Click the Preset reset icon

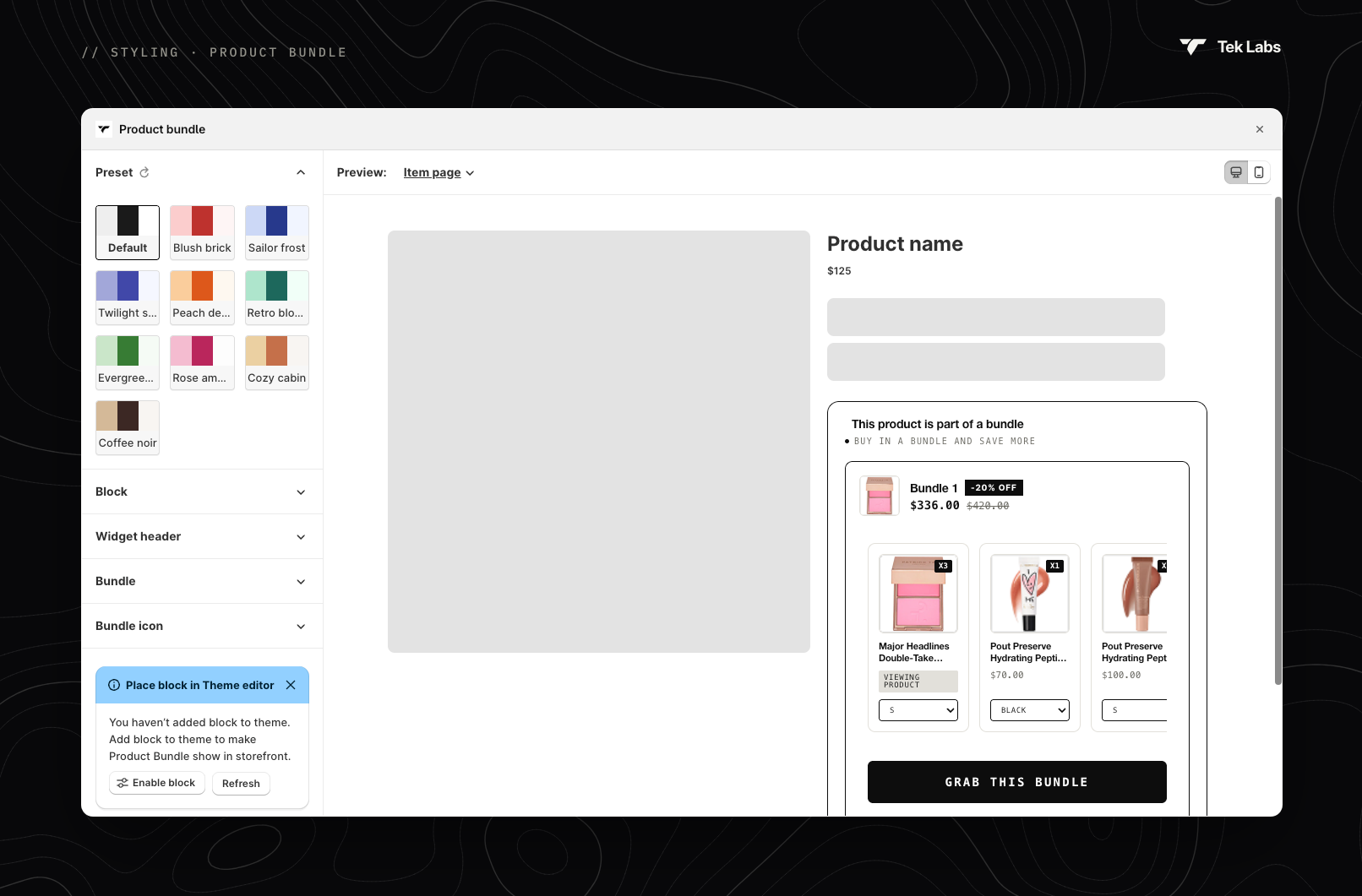(x=144, y=172)
